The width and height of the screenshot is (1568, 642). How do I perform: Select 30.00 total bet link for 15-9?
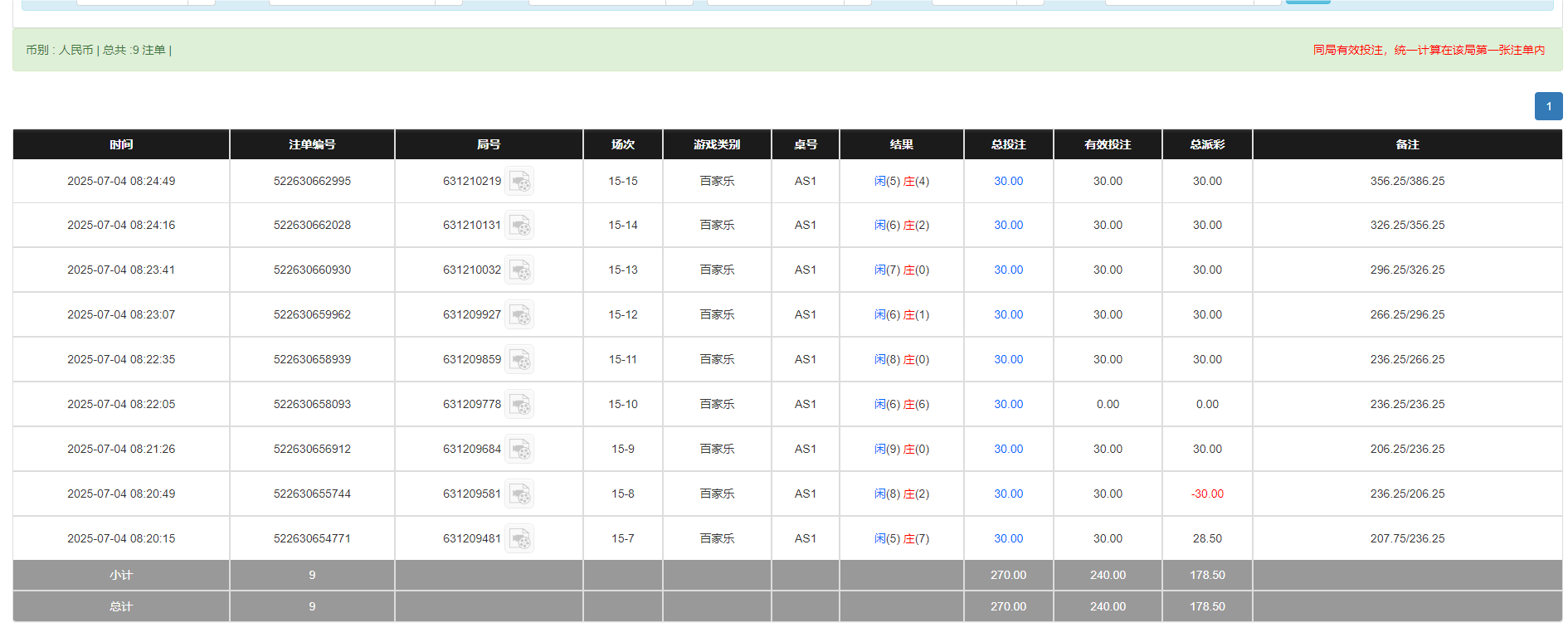pyautogui.click(x=1008, y=450)
